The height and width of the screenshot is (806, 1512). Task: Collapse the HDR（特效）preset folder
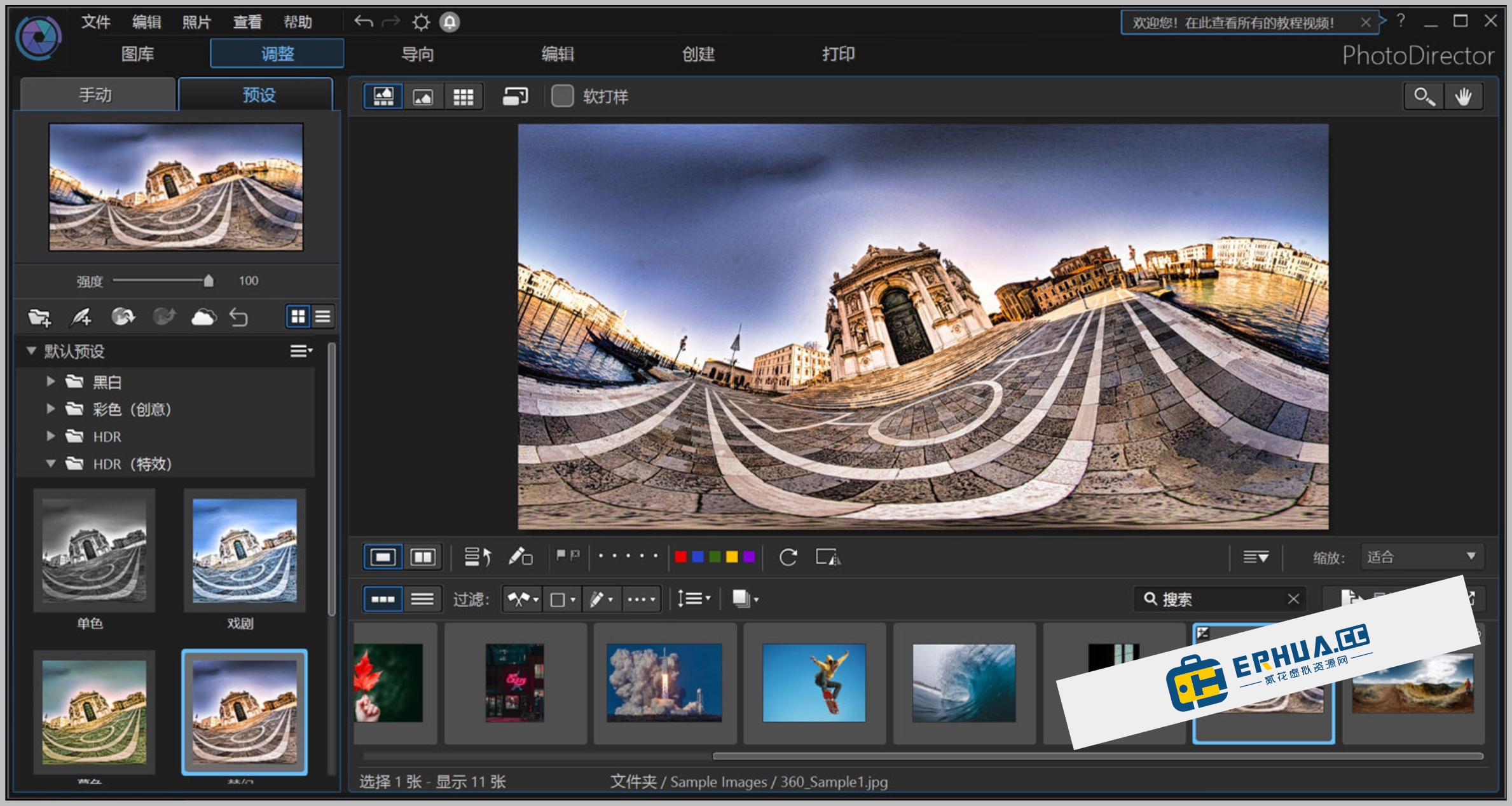coord(51,464)
